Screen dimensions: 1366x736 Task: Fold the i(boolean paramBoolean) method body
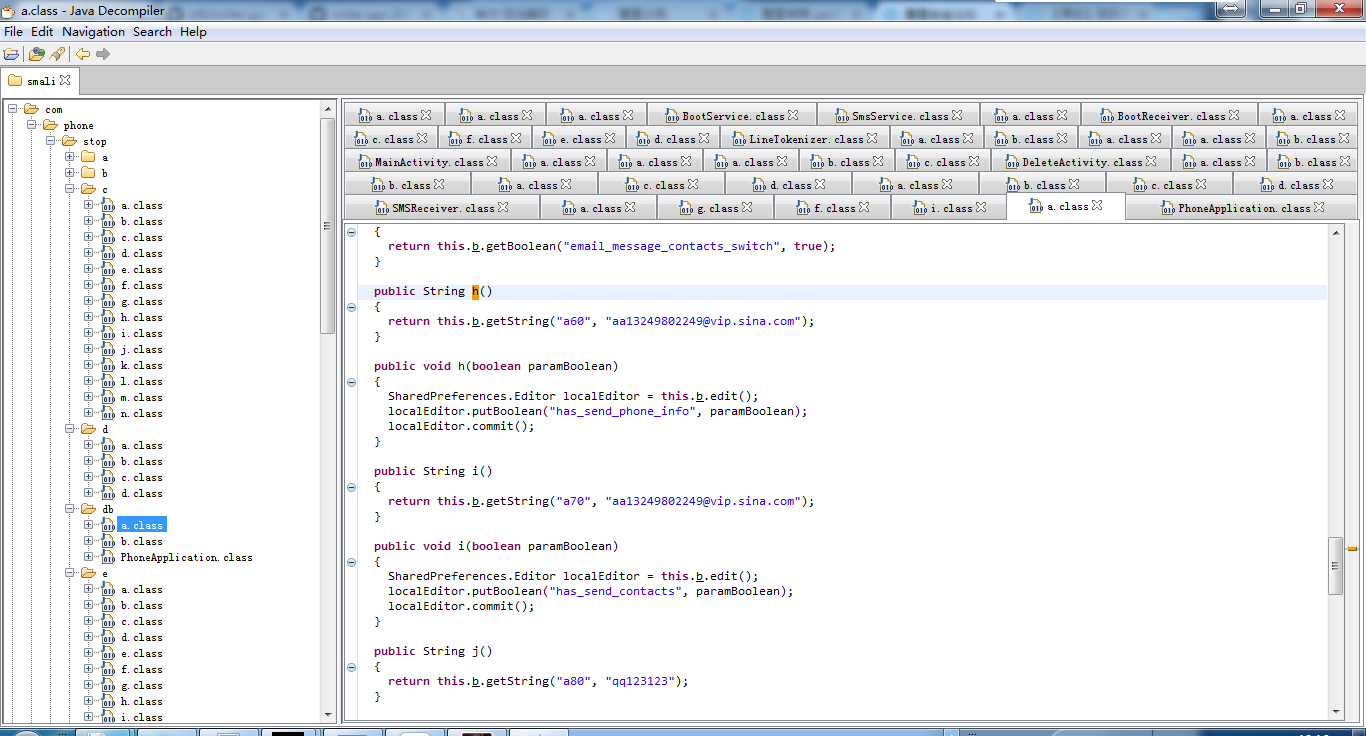351,562
